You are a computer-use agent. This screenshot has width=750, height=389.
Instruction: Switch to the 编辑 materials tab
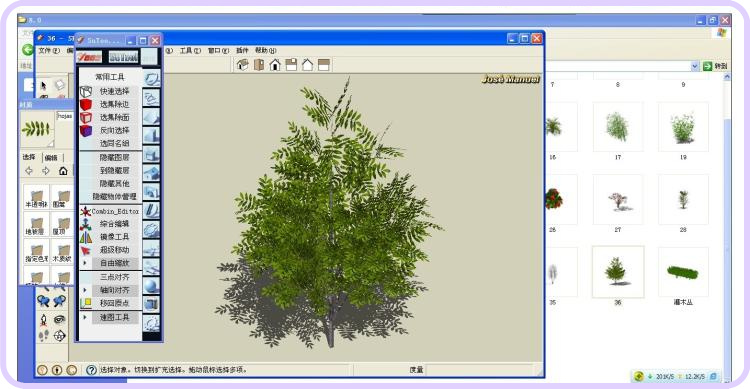coord(51,157)
